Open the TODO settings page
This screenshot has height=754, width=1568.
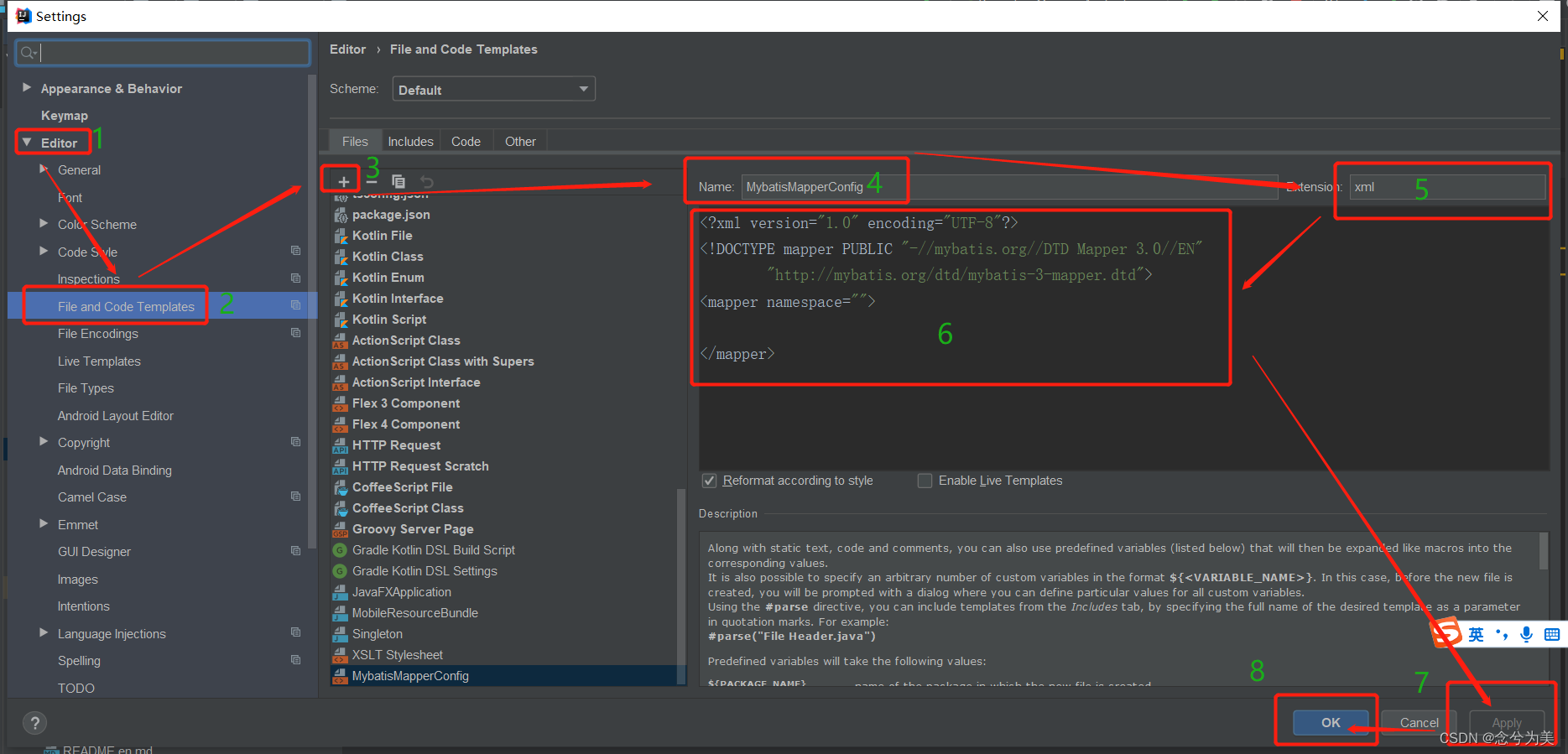[76, 689]
